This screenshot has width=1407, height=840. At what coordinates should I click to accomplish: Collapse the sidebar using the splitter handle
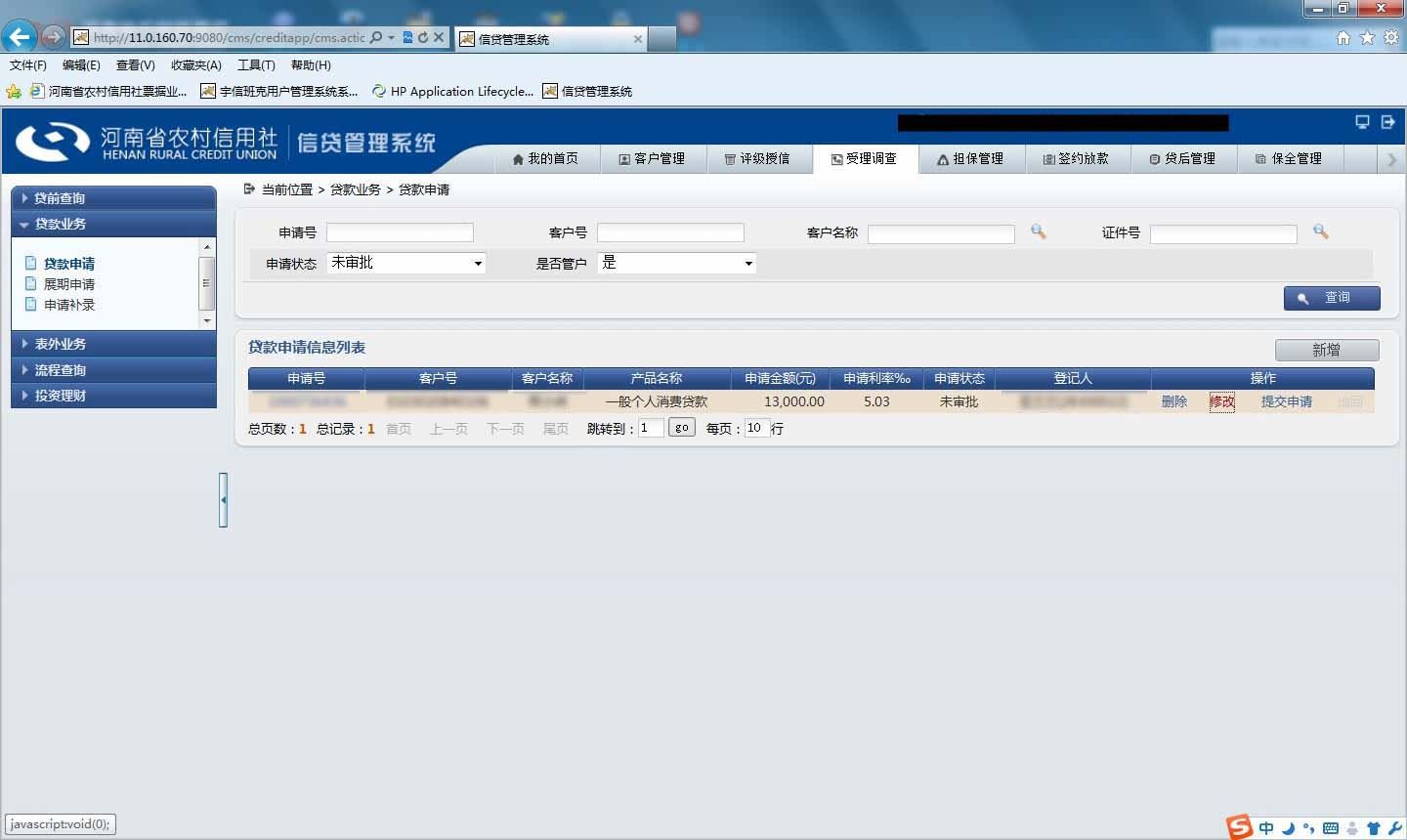[223, 500]
